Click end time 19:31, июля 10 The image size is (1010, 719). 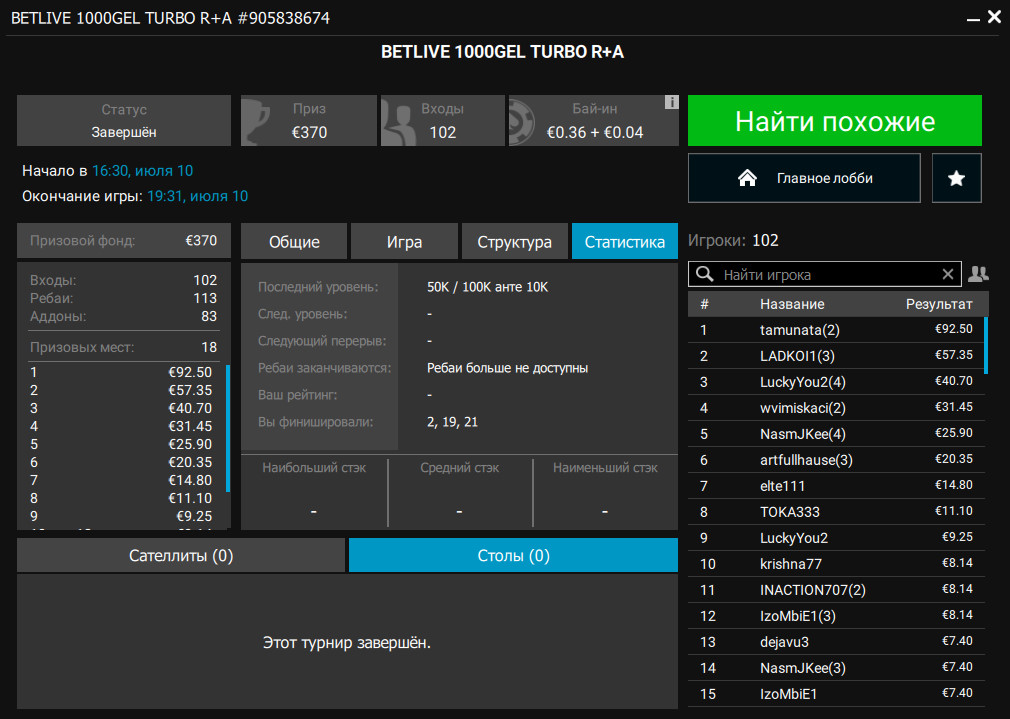tap(197, 196)
